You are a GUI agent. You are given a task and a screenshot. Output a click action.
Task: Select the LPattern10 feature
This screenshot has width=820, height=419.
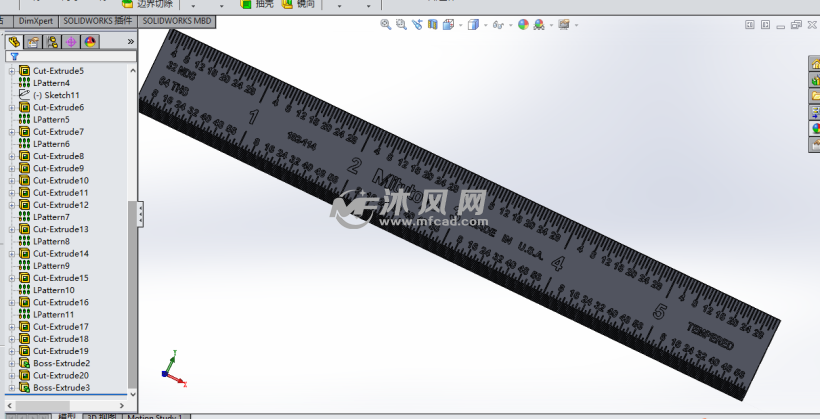(x=53, y=290)
